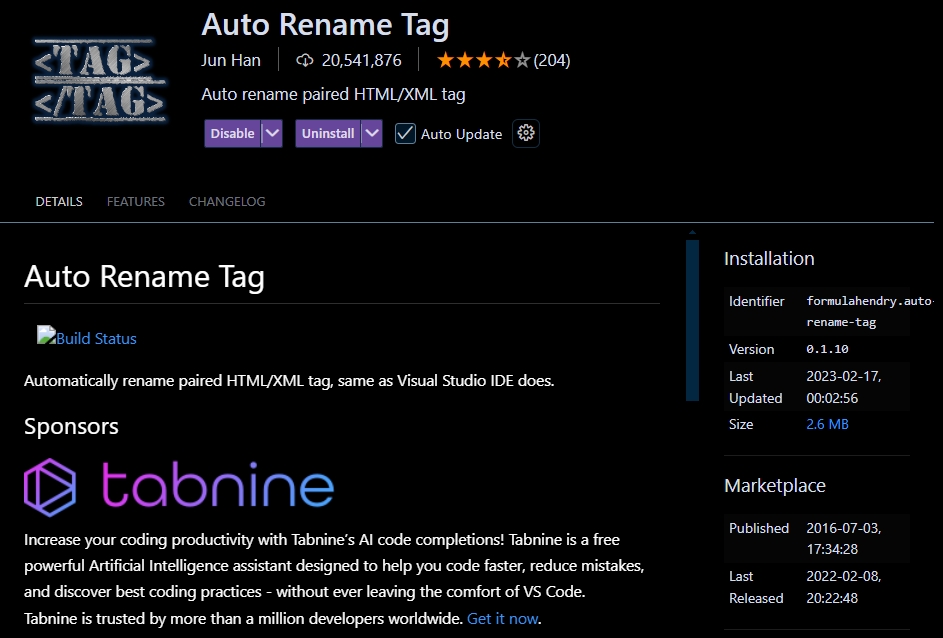
Task: Expand the Disable button dropdown arrow
Action: (x=272, y=133)
